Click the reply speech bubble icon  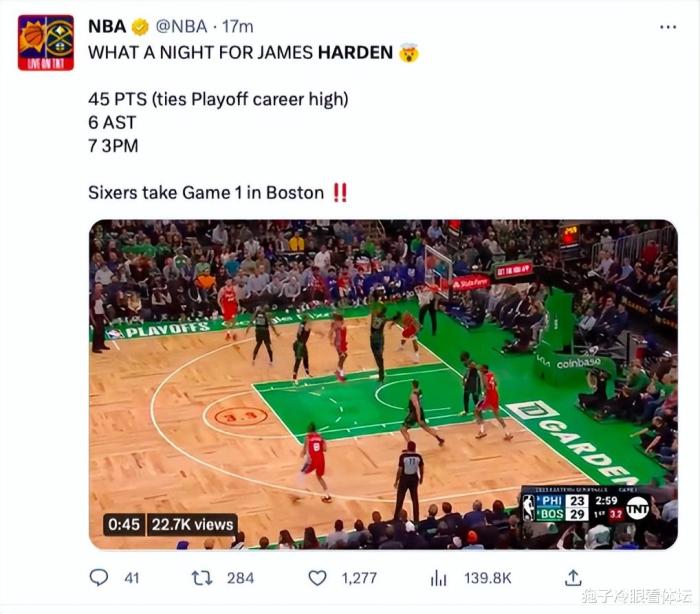coord(99,577)
